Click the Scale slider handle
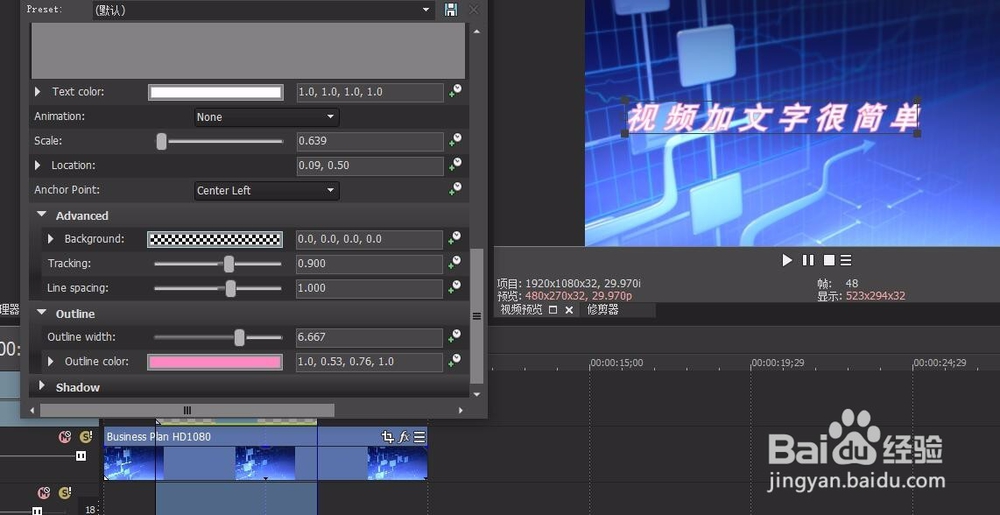 click(162, 141)
